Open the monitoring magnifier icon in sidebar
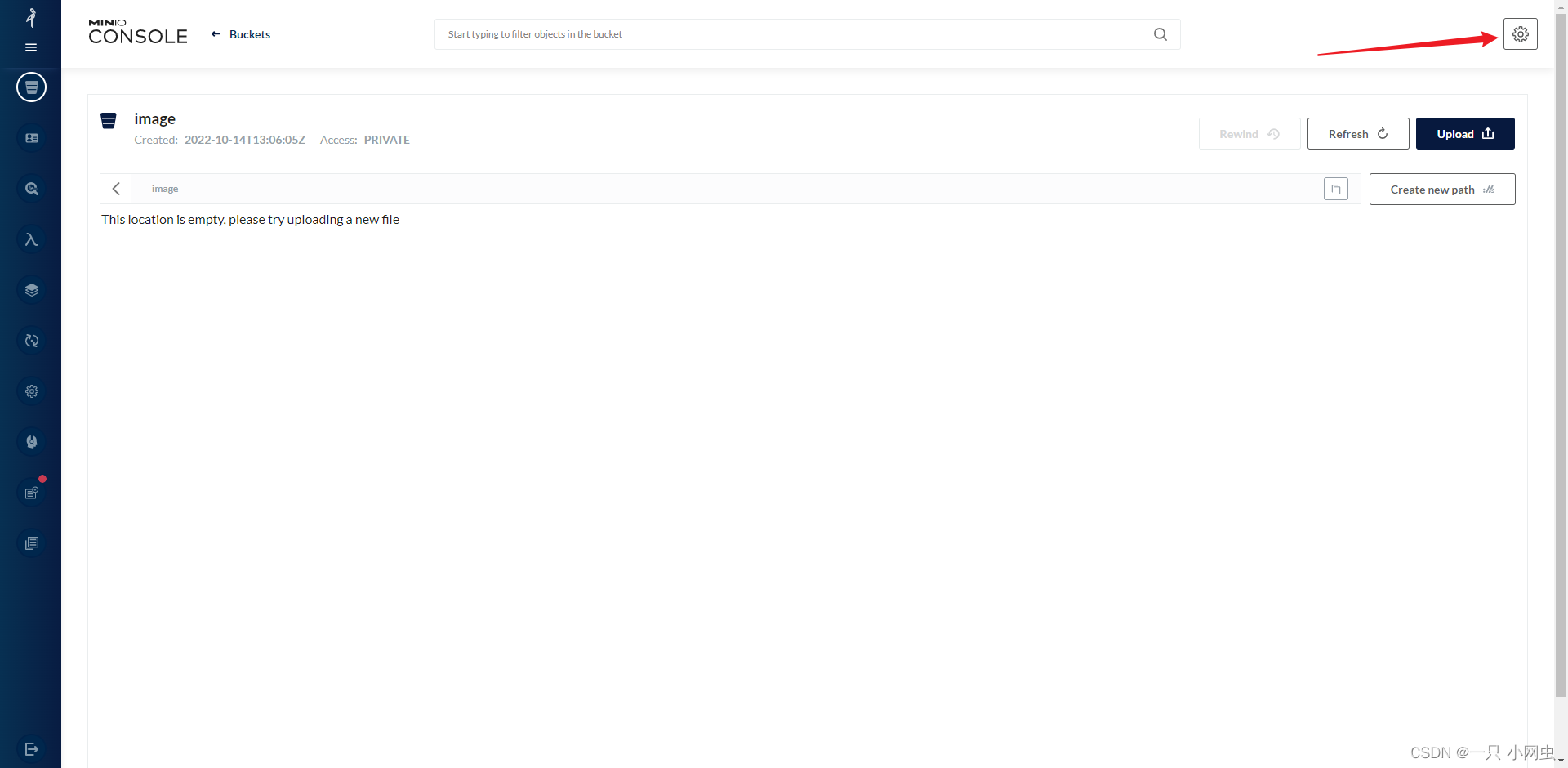 coord(31,189)
